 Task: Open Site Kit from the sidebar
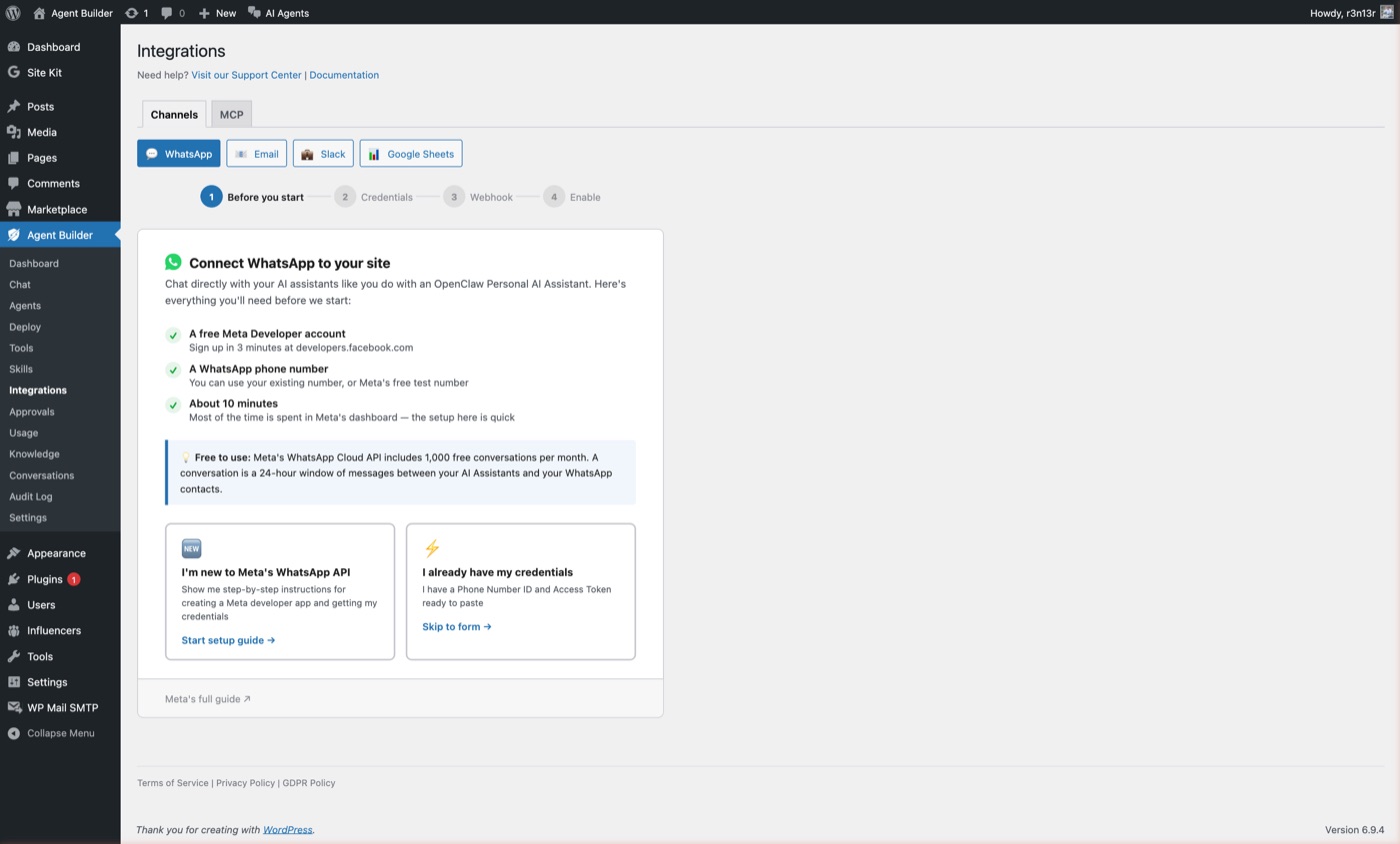tap(44, 73)
